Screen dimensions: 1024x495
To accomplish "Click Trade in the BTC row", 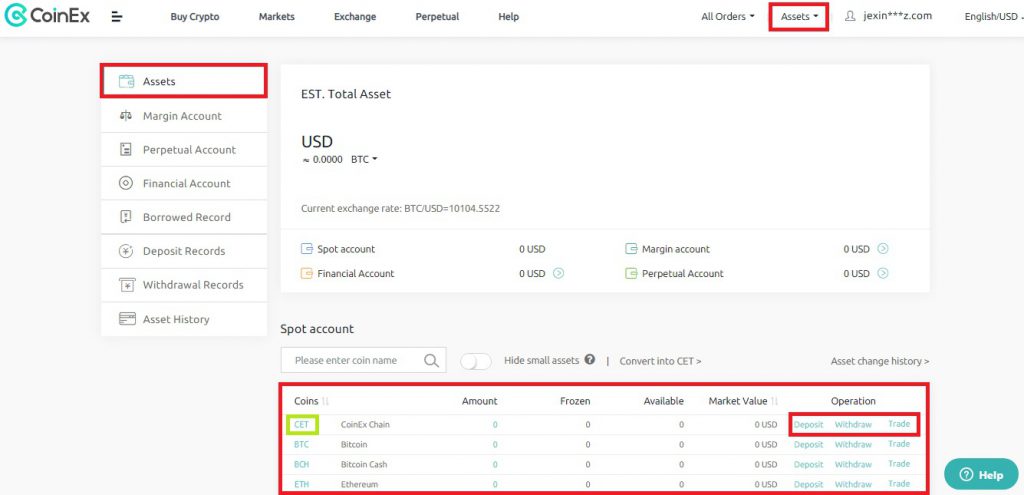I will (899, 444).
